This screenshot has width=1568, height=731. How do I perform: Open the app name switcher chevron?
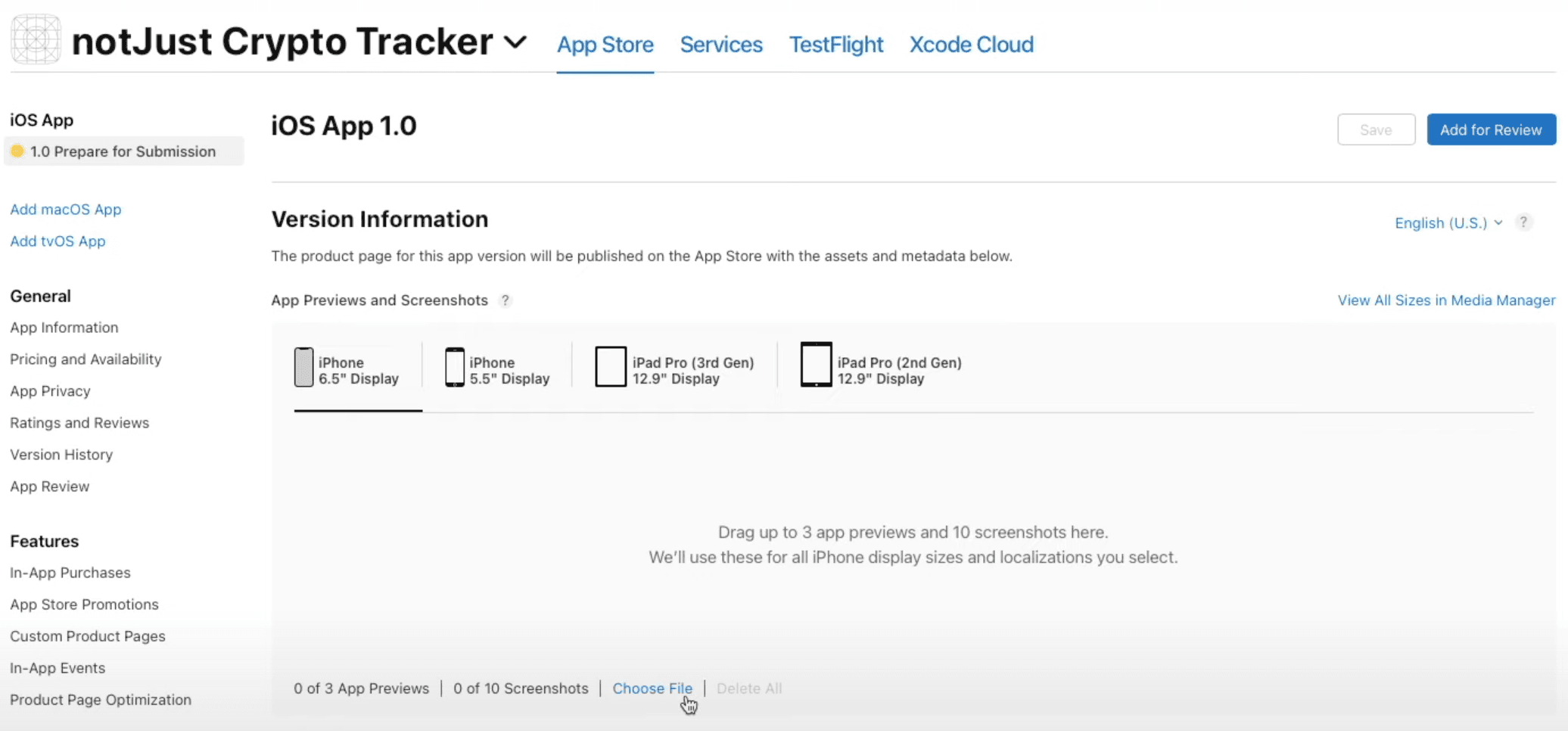click(x=517, y=43)
